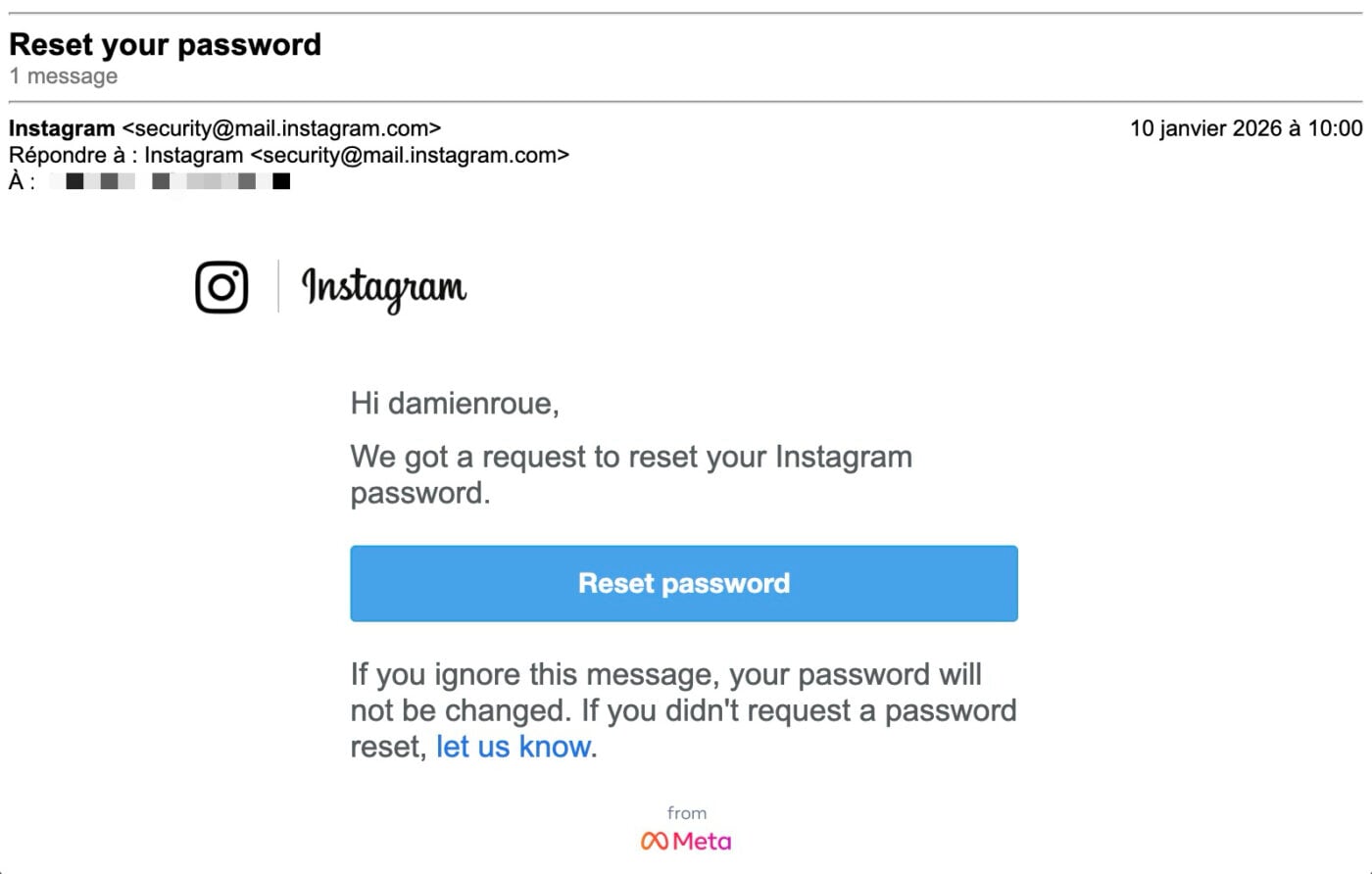The width and height of the screenshot is (1372, 874).
Task: Click the "Reset your password" subject heading
Action: [x=165, y=44]
